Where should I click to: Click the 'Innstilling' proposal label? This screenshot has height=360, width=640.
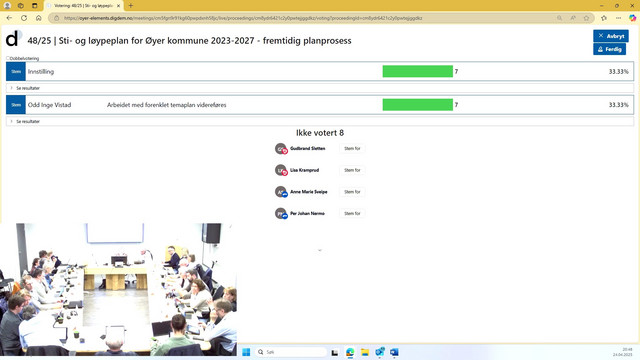(41, 71)
